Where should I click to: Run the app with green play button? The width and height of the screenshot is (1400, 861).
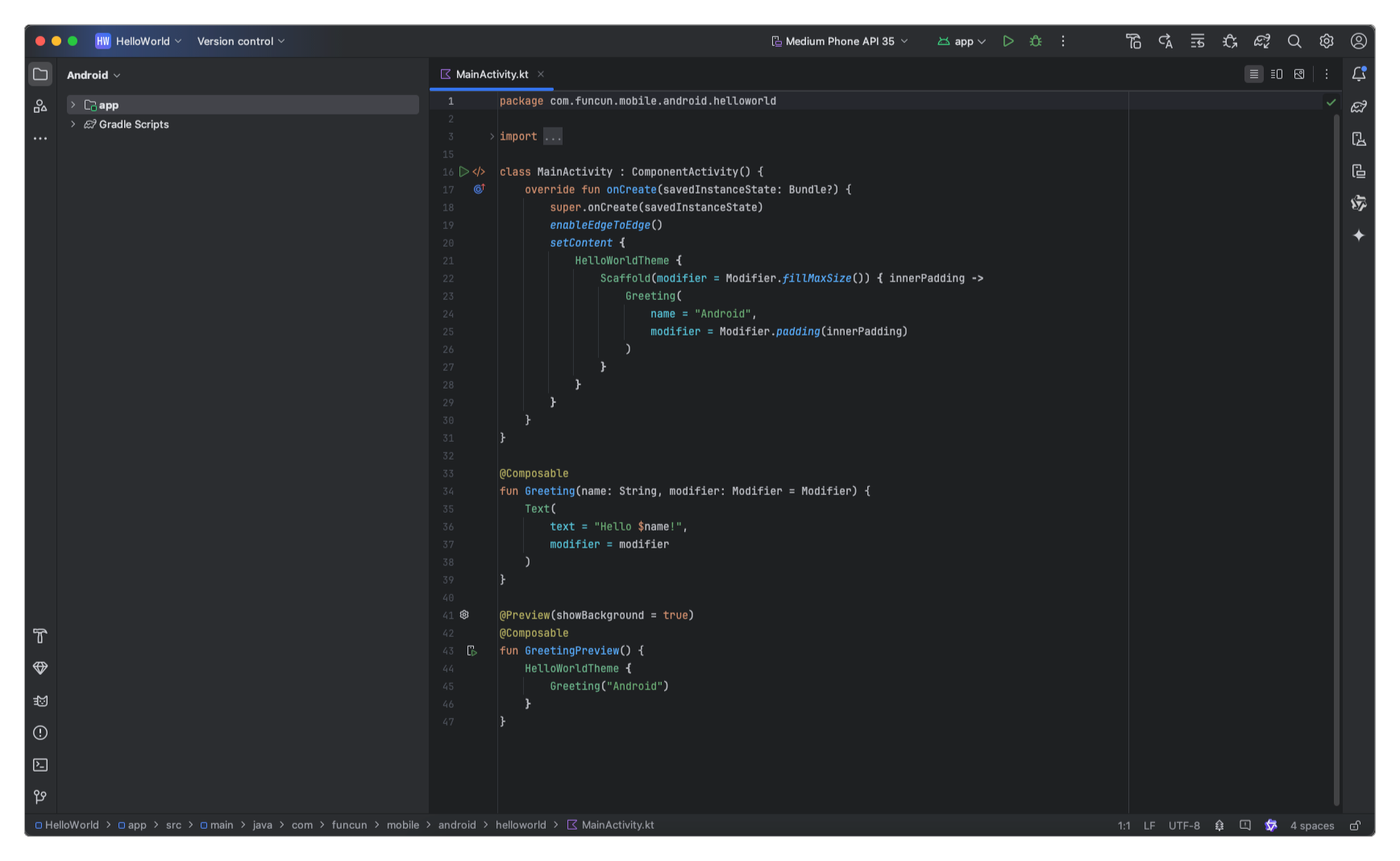point(1008,41)
